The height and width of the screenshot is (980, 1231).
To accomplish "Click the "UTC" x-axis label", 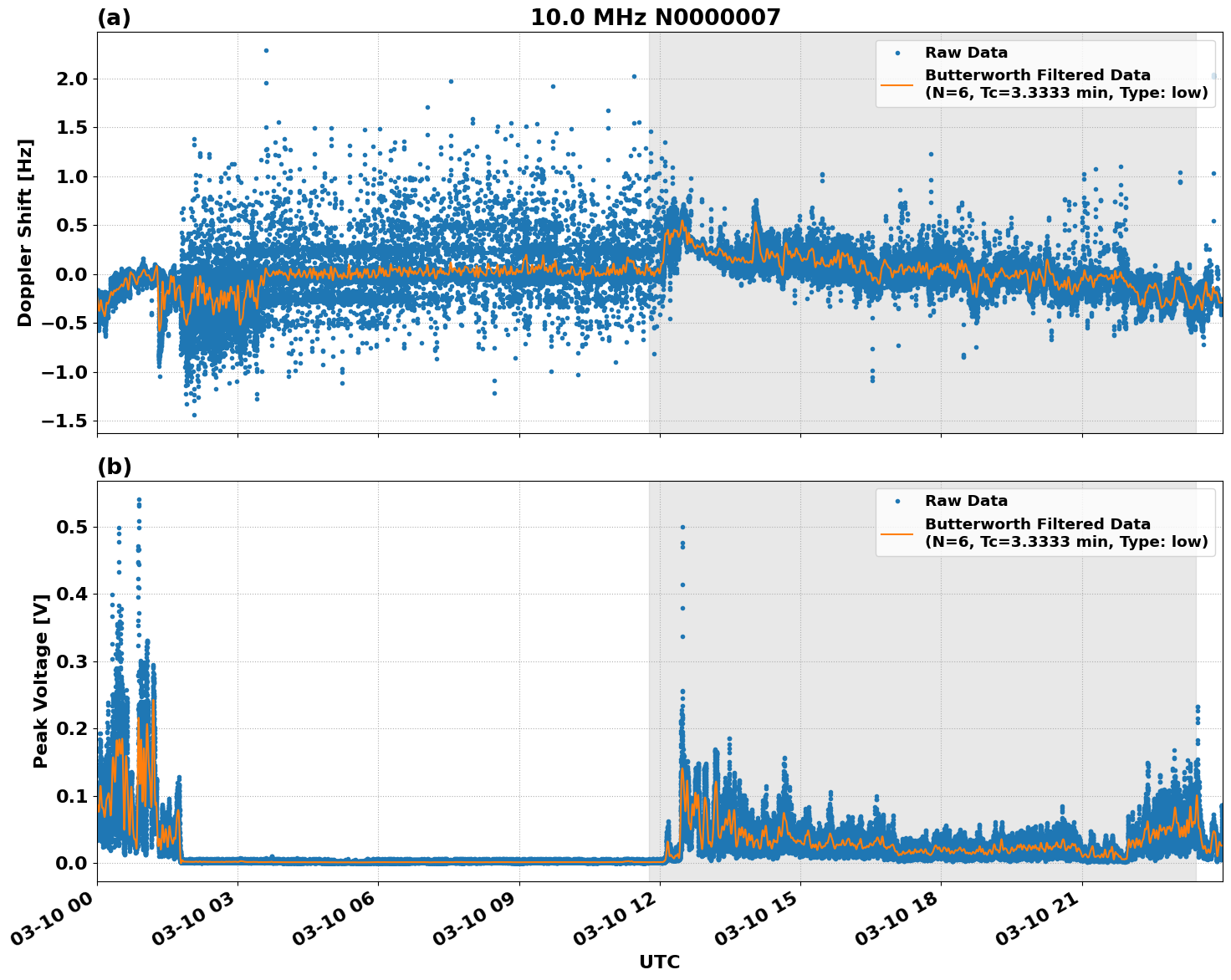I will coord(659,962).
